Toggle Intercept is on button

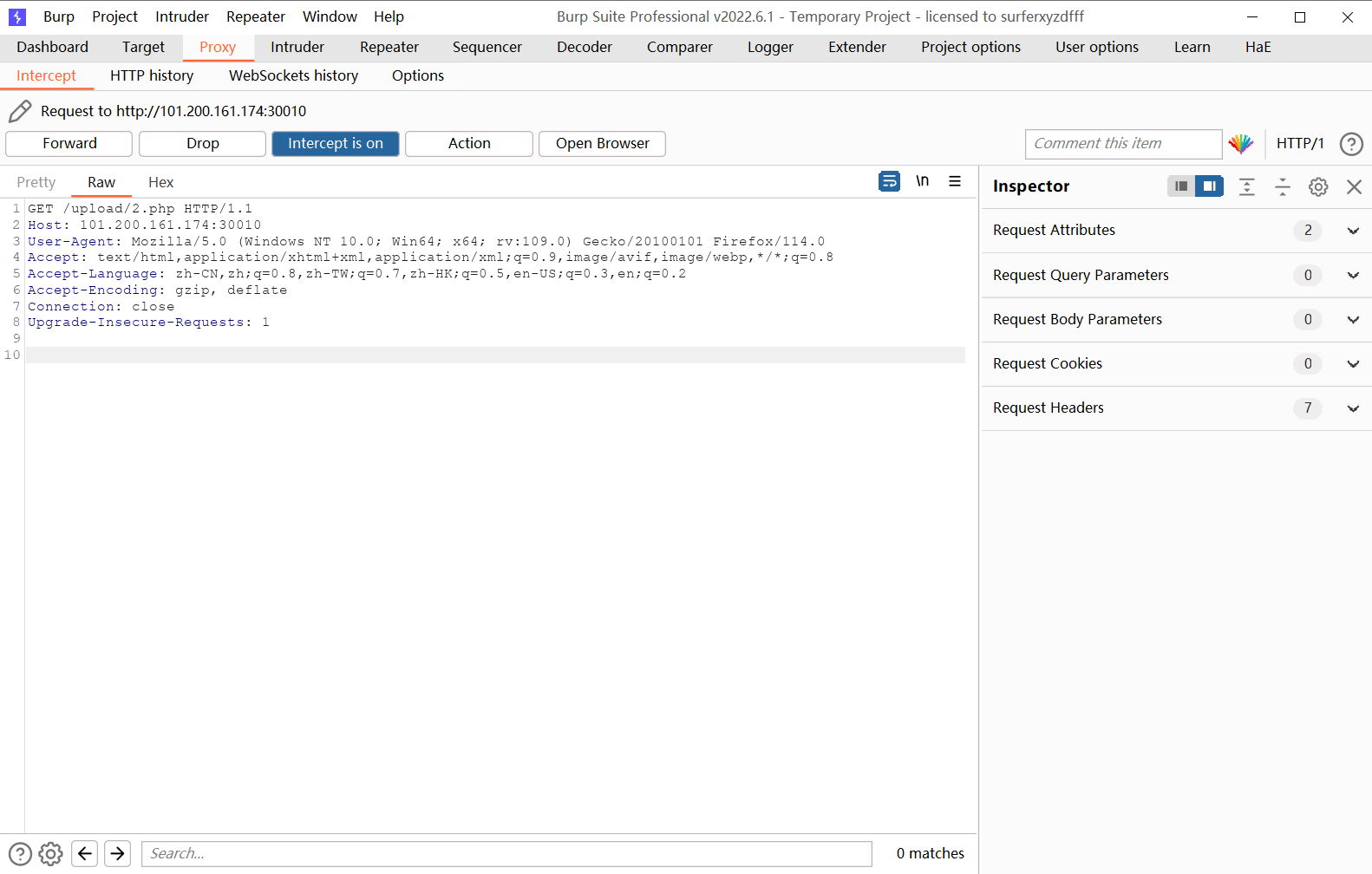tap(336, 144)
